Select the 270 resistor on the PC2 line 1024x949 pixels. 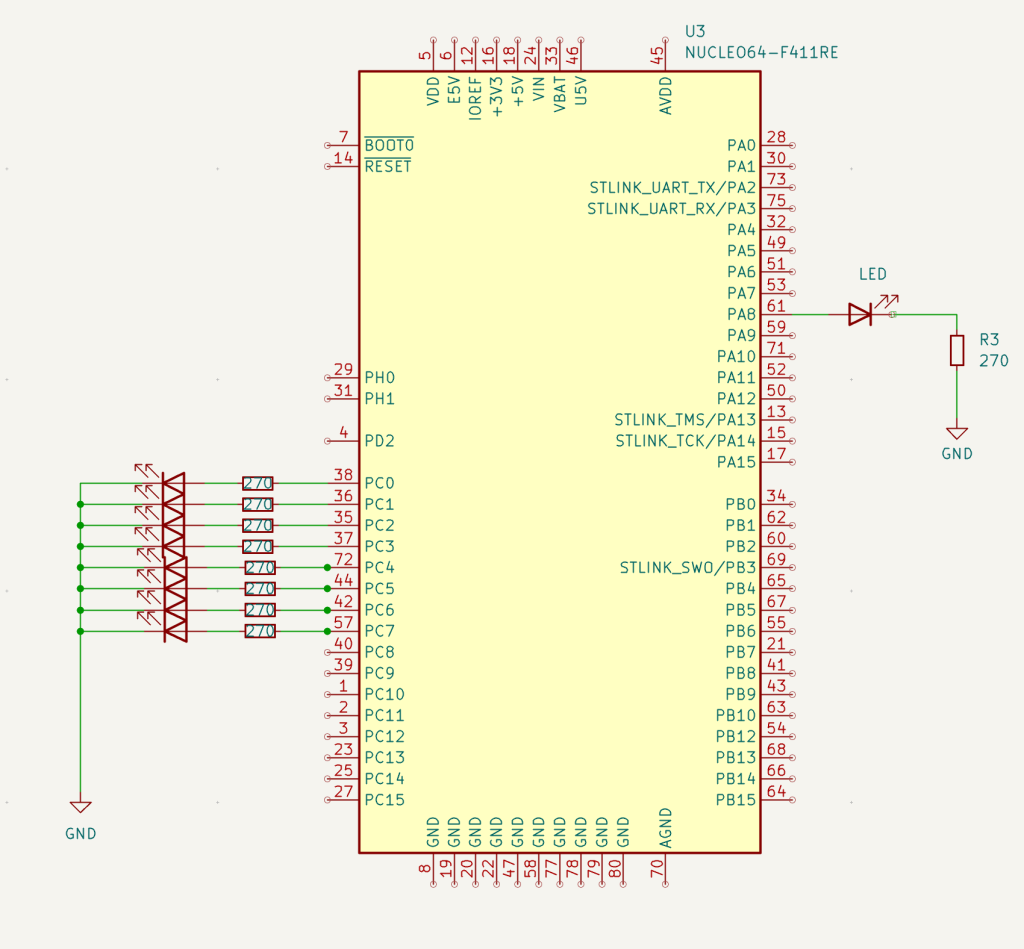click(257, 525)
